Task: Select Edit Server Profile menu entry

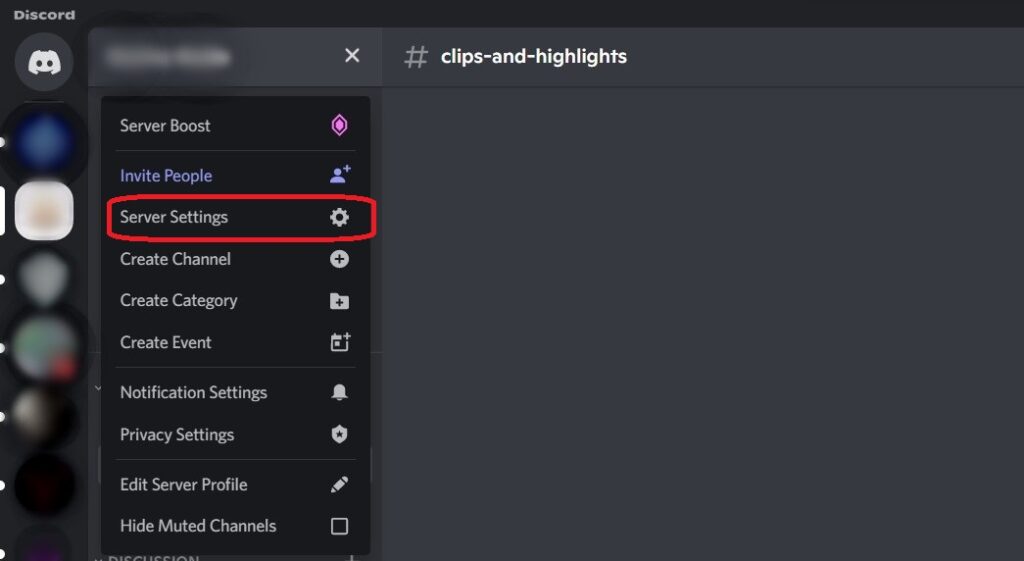Action: tap(235, 485)
